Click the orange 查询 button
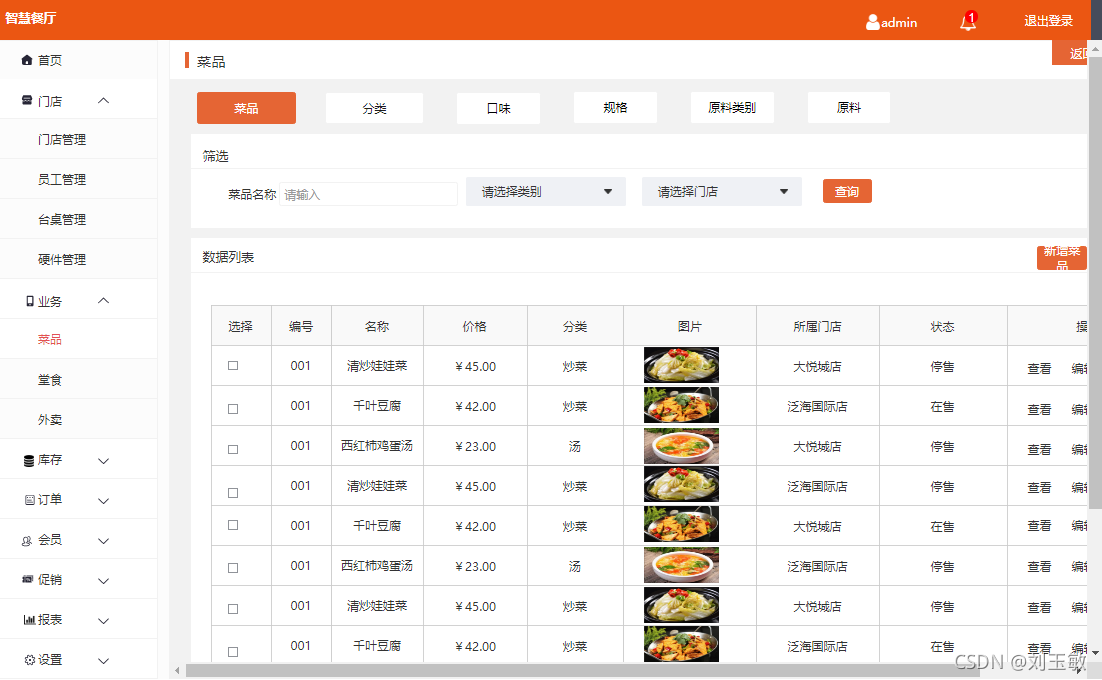 [847, 191]
